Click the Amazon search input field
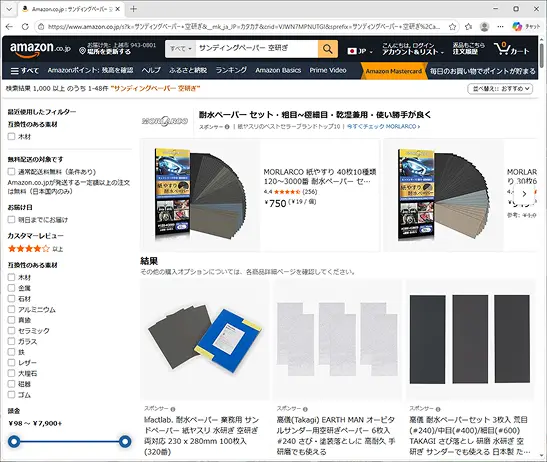The width and height of the screenshot is (547, 462). coord(256,49)
